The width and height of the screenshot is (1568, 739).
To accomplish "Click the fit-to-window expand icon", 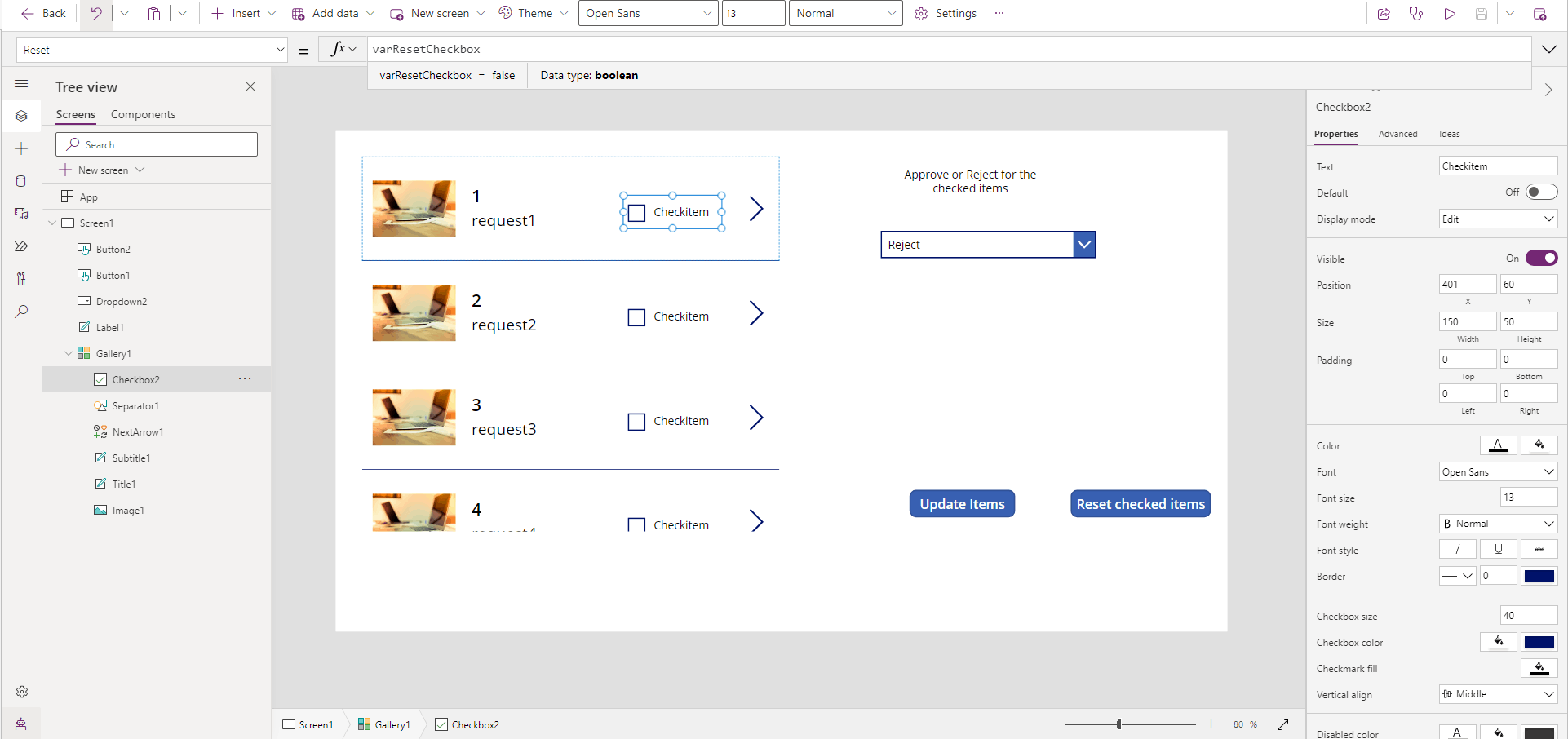I will point(1282,724).
